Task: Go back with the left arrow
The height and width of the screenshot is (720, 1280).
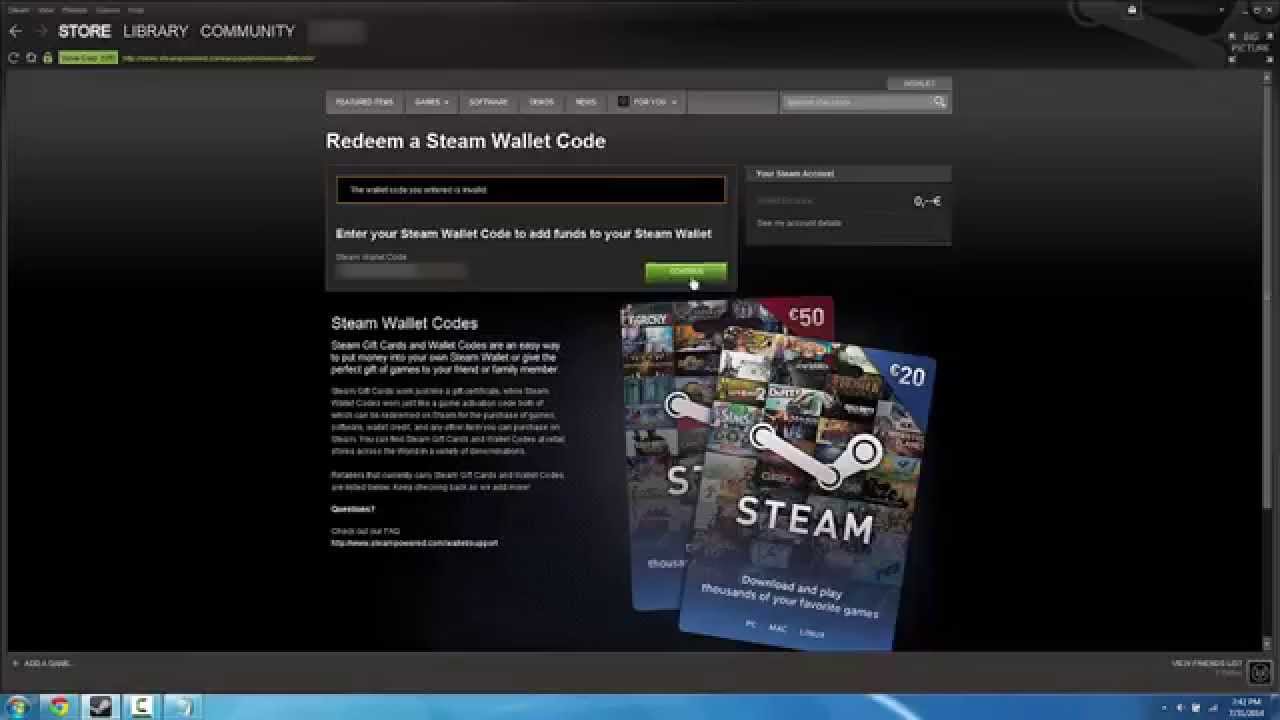Action: [15, 31]
